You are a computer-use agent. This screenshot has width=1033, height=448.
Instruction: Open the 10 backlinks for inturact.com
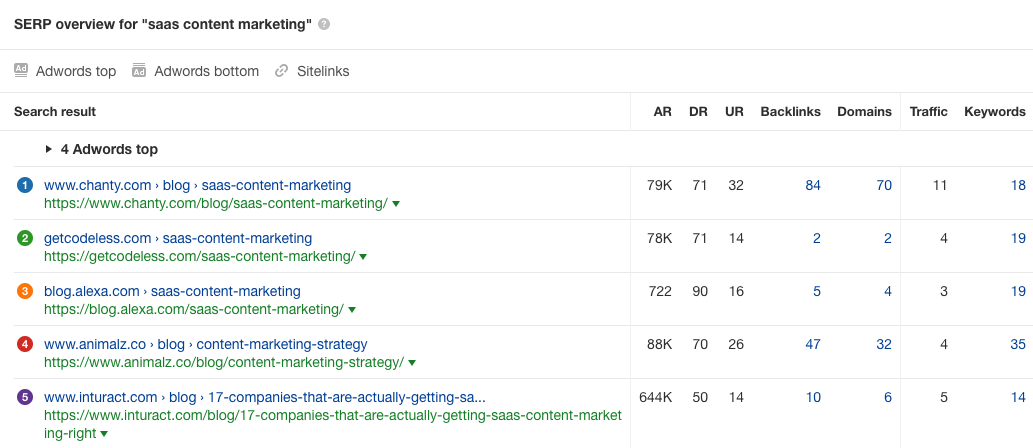813,397
